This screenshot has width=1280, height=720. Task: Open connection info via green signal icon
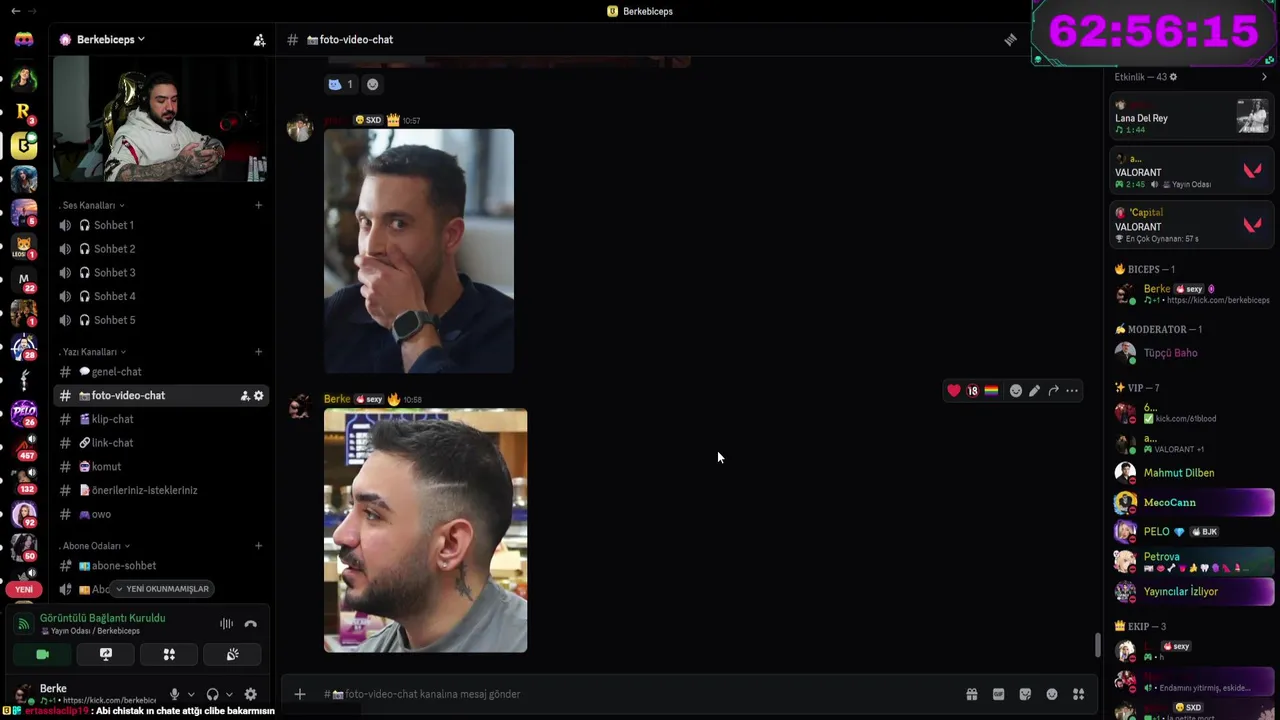[x=24, y=624]
